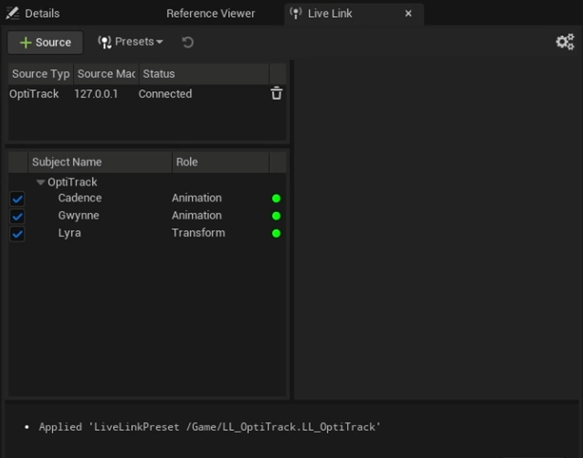583x458 pixels.
Task: Click the Subject Name column header
Action: [x=100, y=162]
